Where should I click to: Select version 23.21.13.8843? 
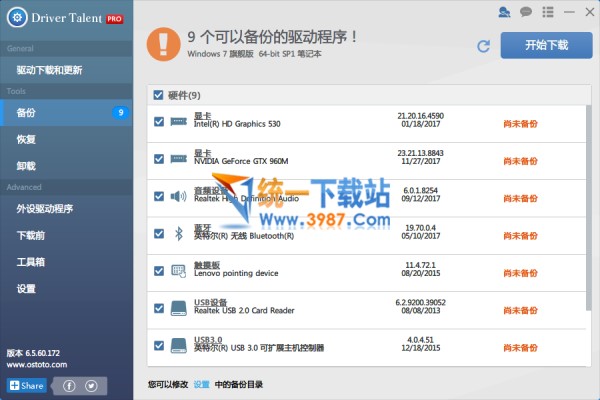421,153
